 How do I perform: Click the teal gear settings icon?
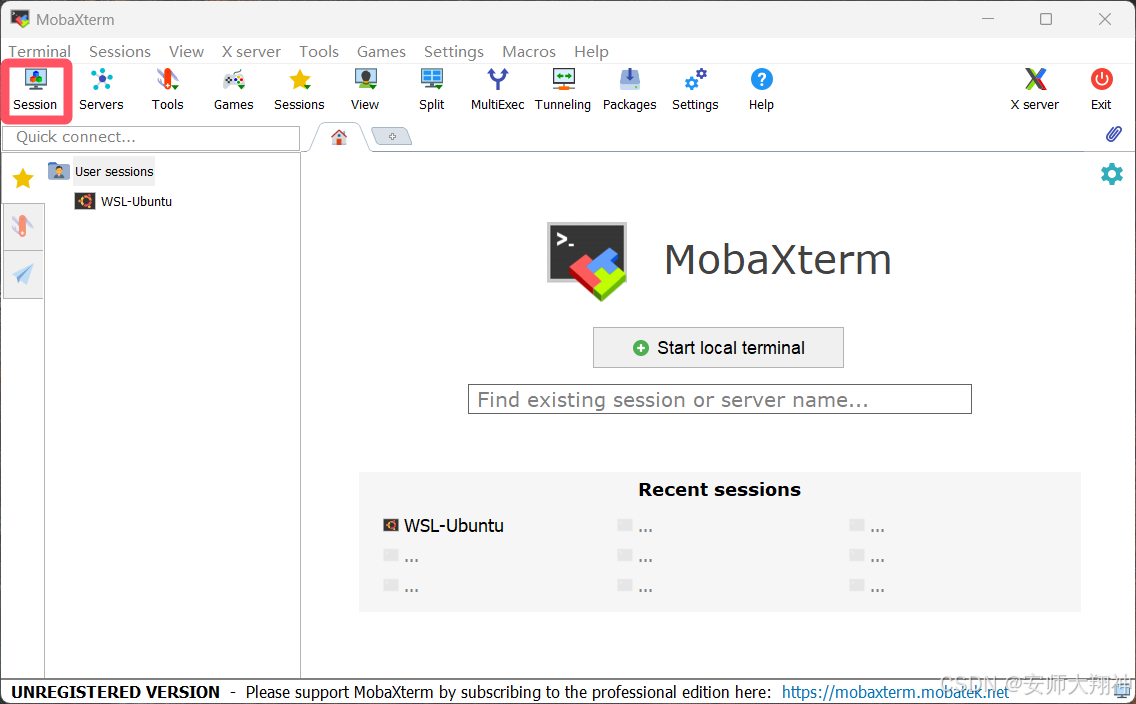point(1111,174)
